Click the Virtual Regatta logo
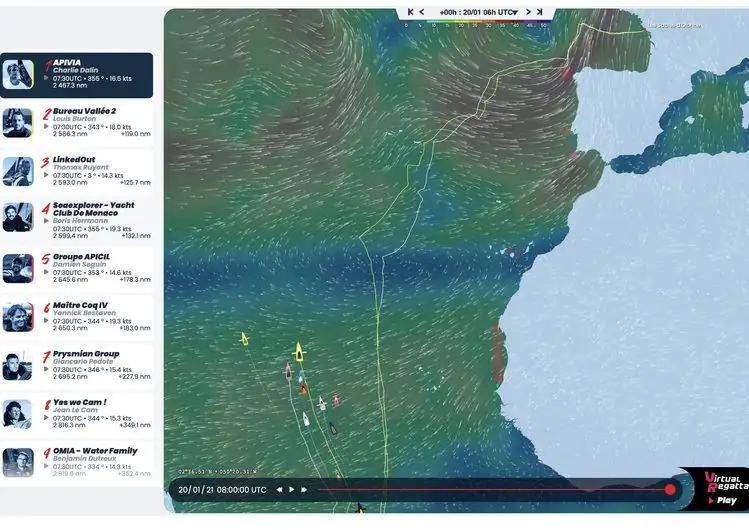749x530 pixels. click(x=726, y=481)
